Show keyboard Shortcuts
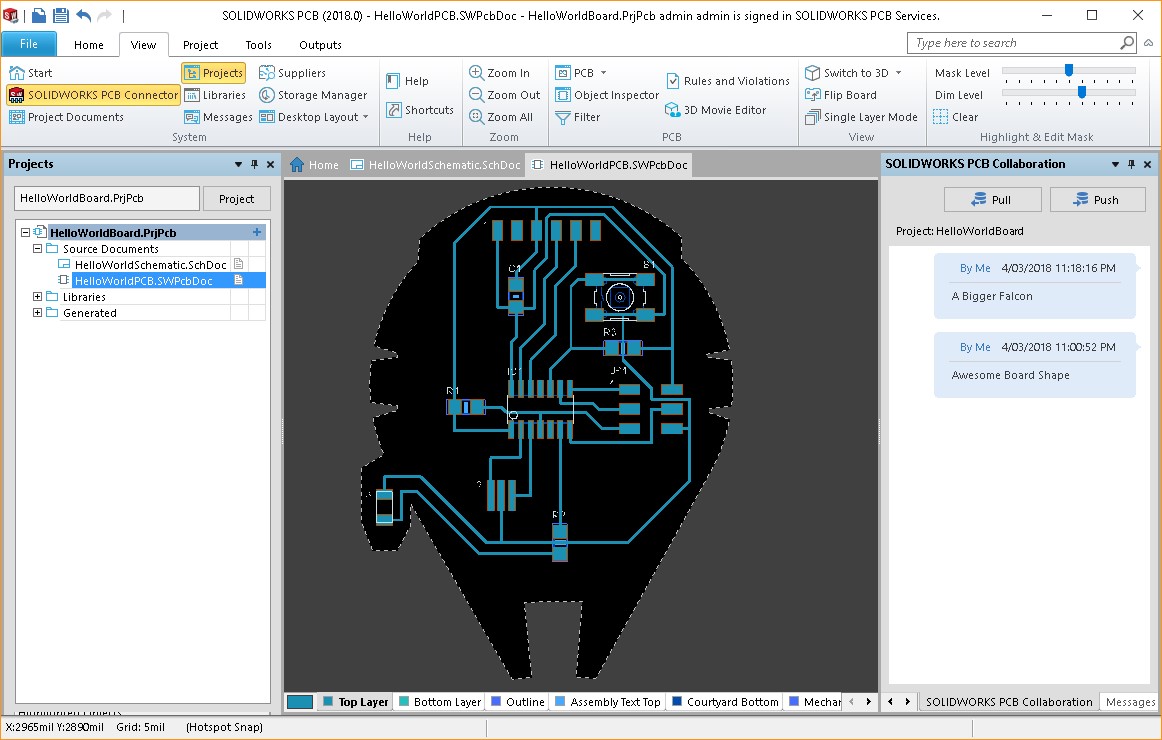 coord(419,110)
